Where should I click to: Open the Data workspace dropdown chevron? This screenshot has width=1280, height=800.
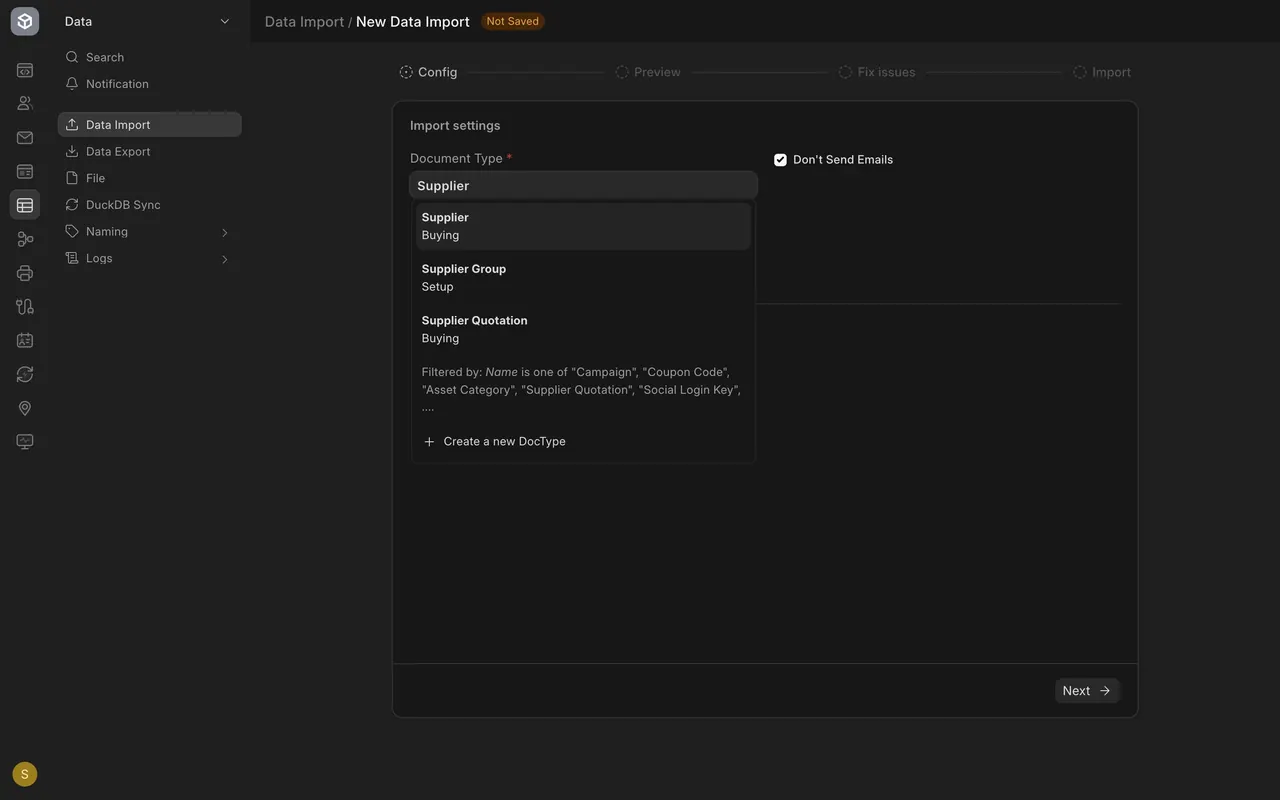[224, 21]
